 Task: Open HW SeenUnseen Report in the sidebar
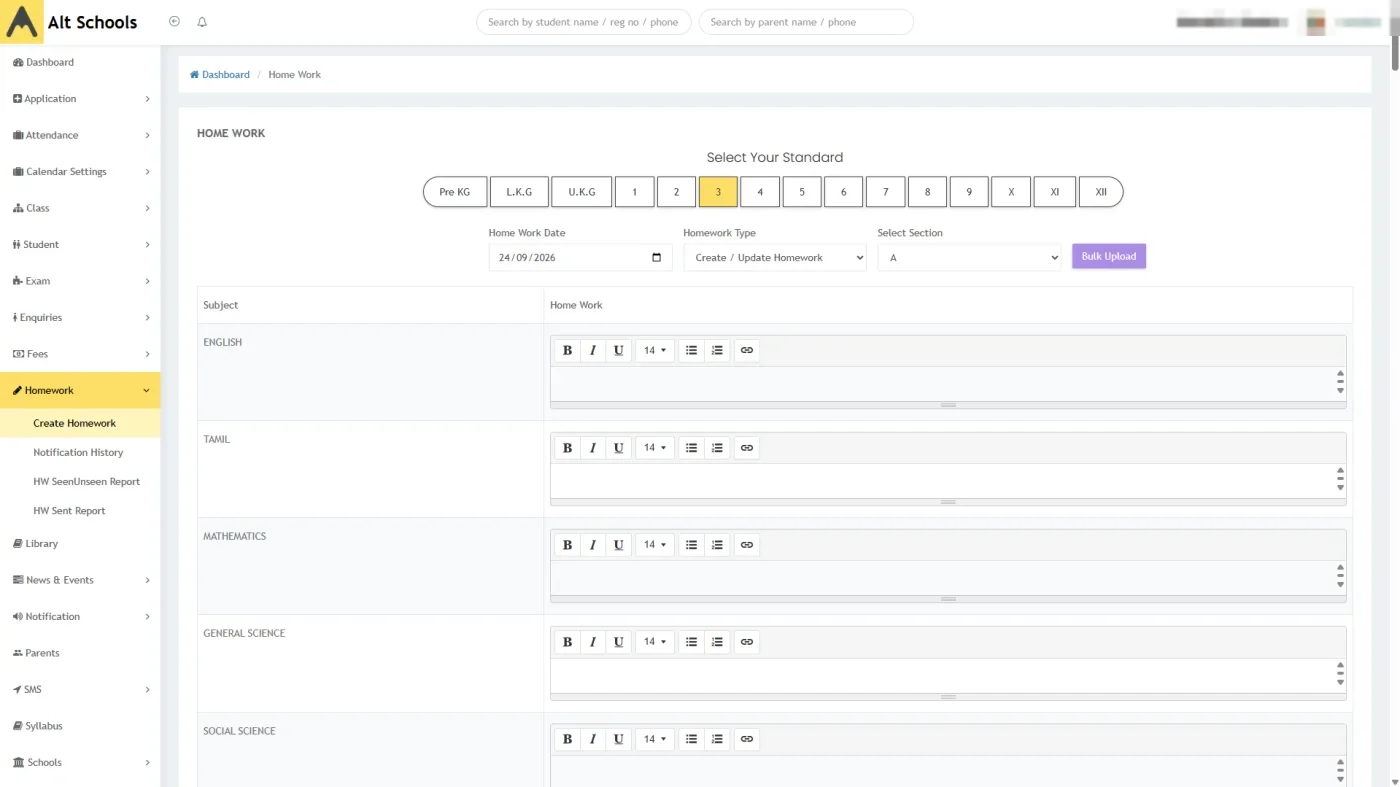pyautogui.click(x=86, y=481)
